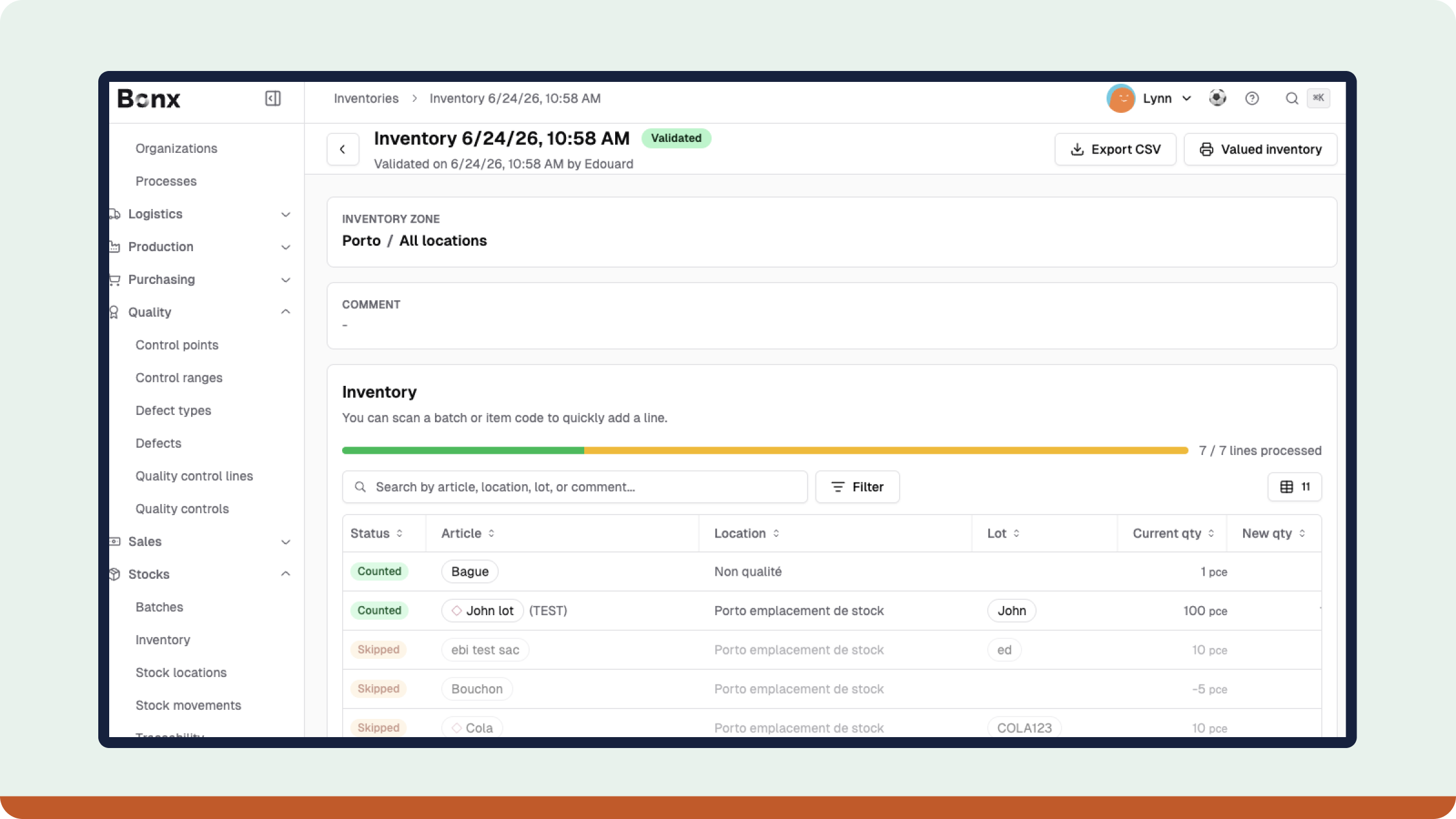Open Quality control lines page

coord(194,476)
